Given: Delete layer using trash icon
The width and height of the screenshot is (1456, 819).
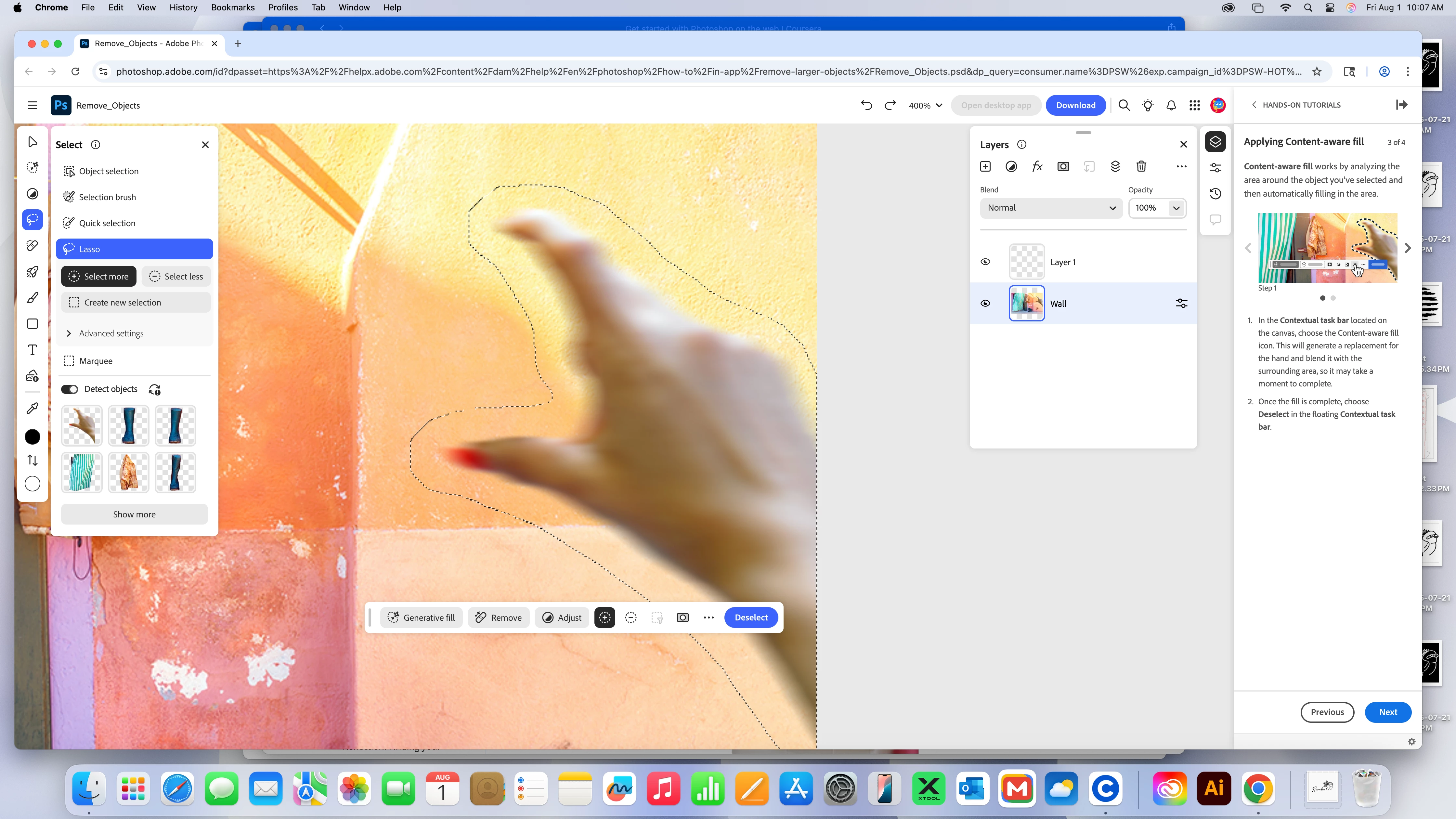Looking at the screenshot, I should point(1141,166).
